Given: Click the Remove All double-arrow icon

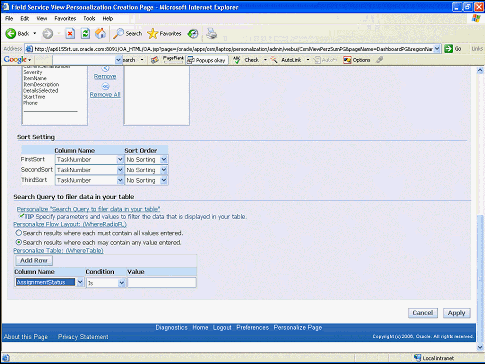Looking at the screenshot, I should [105, 87].
